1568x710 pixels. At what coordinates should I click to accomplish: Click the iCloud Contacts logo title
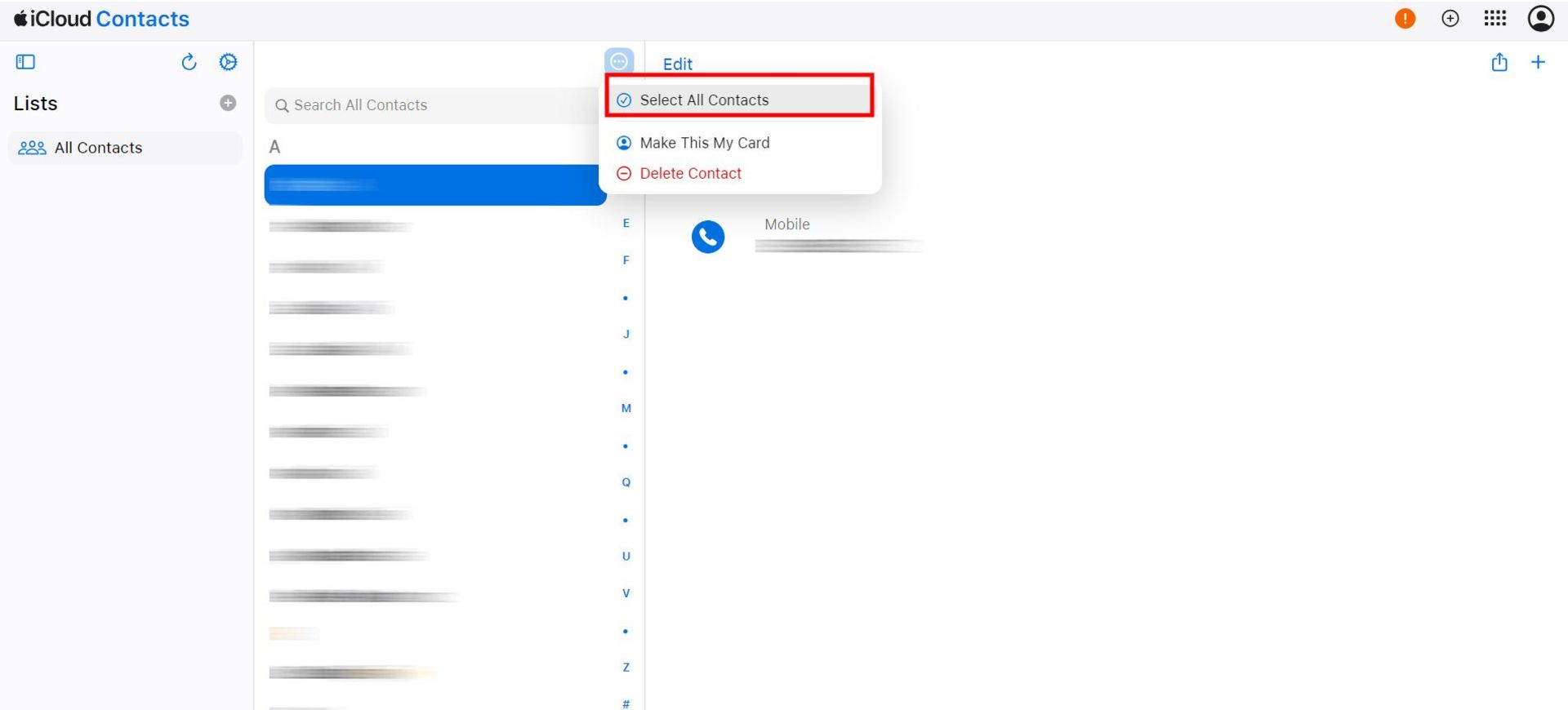pyautogui.click(x=101, y=19)
